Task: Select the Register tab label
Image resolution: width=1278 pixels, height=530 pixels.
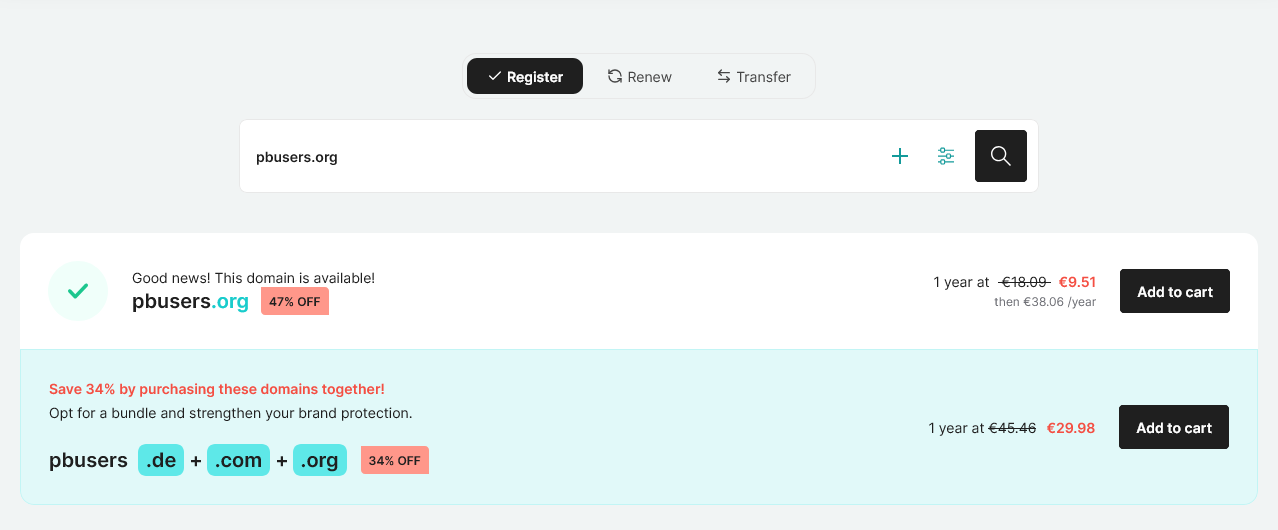Action: point(535,77)
